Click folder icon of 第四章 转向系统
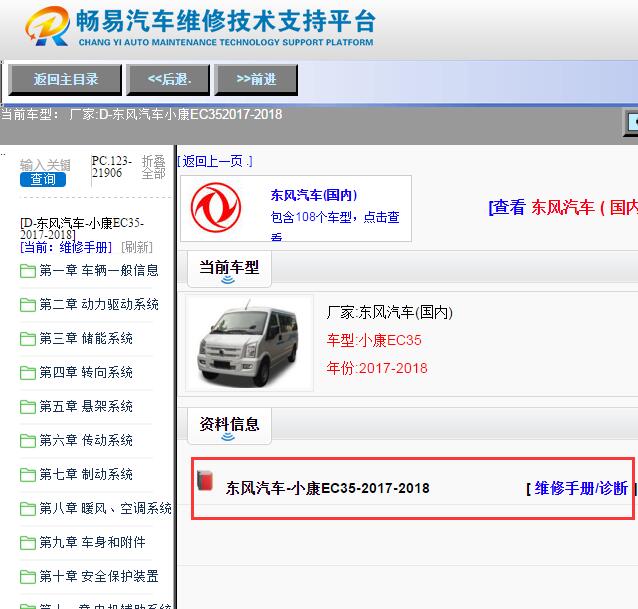 tap(28, 373)
